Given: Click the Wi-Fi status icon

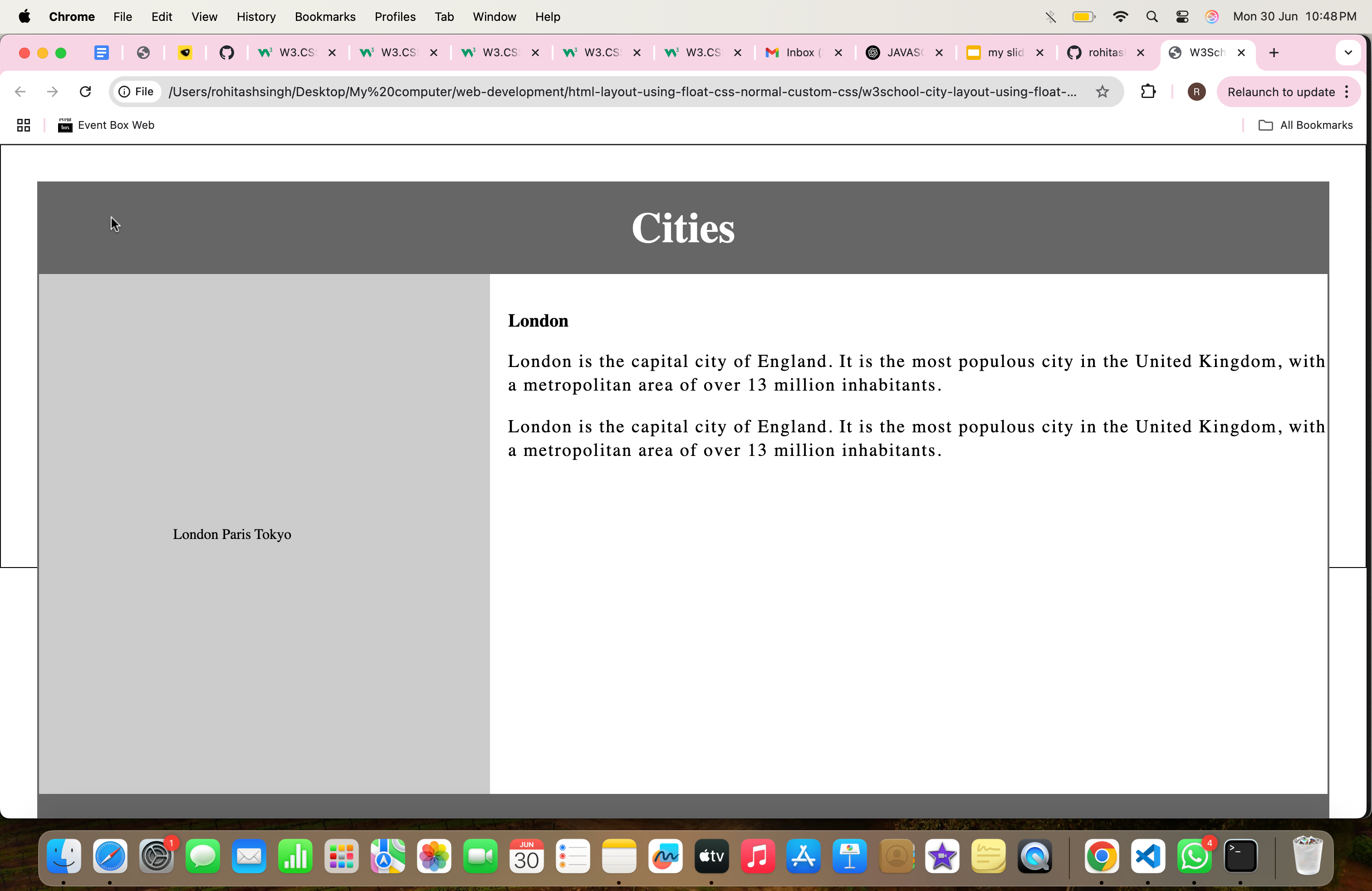Looking at the screenshot, I should pyautogui.click(x=1120, y=17).
